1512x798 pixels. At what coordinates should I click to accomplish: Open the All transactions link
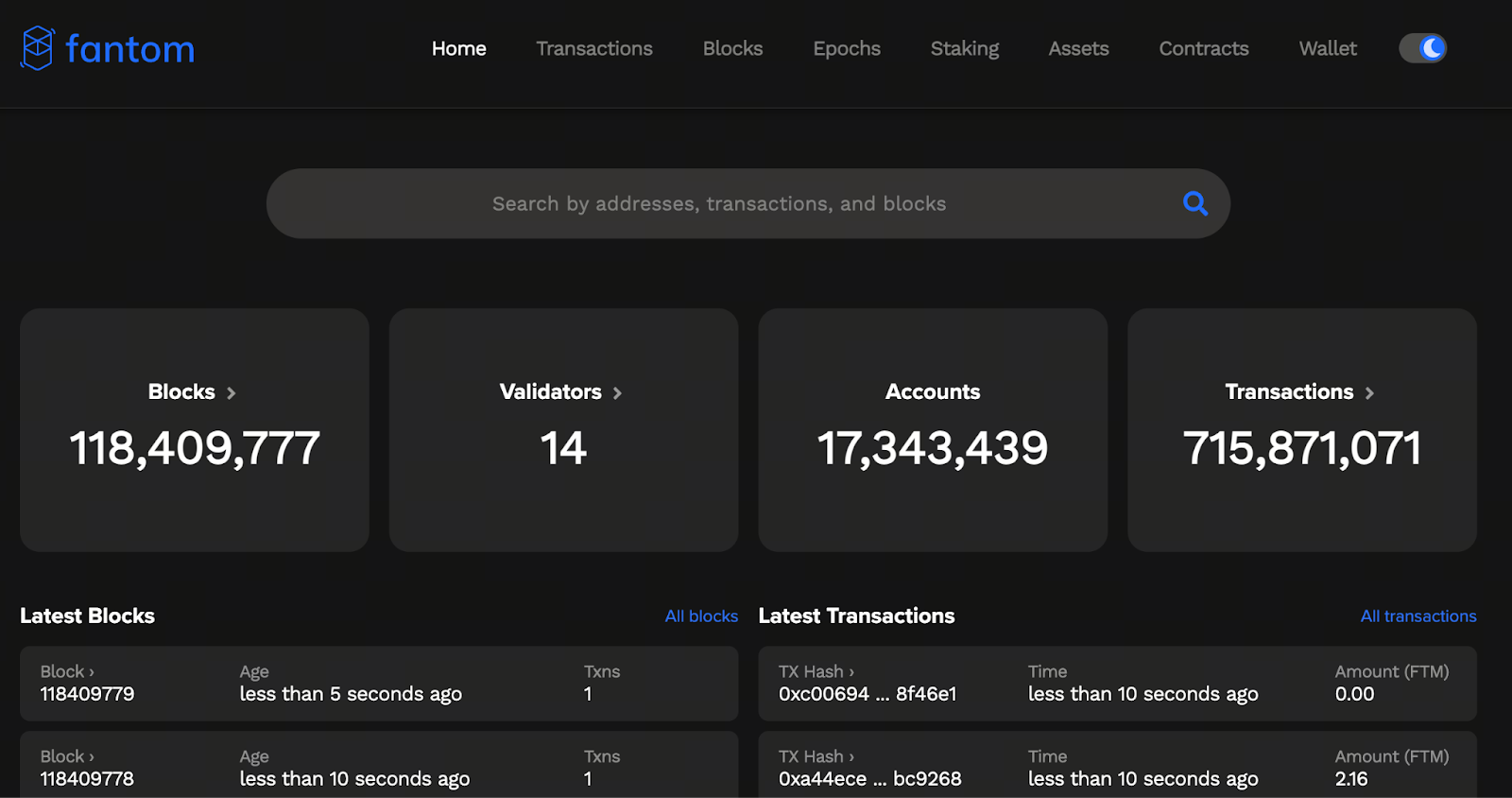(x=1418, y=616)
